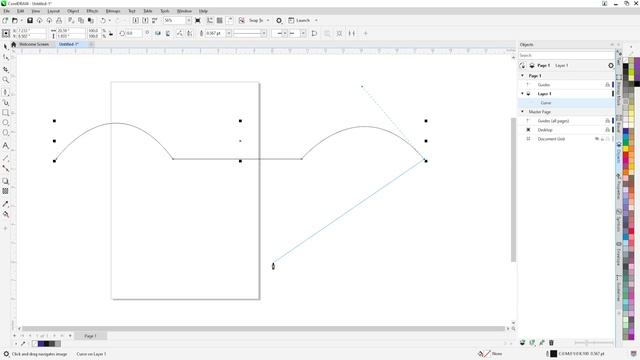Viewport: 640px width, 360px height.
Task: Select the Polygon tool
Action: [x=6, y=133]
